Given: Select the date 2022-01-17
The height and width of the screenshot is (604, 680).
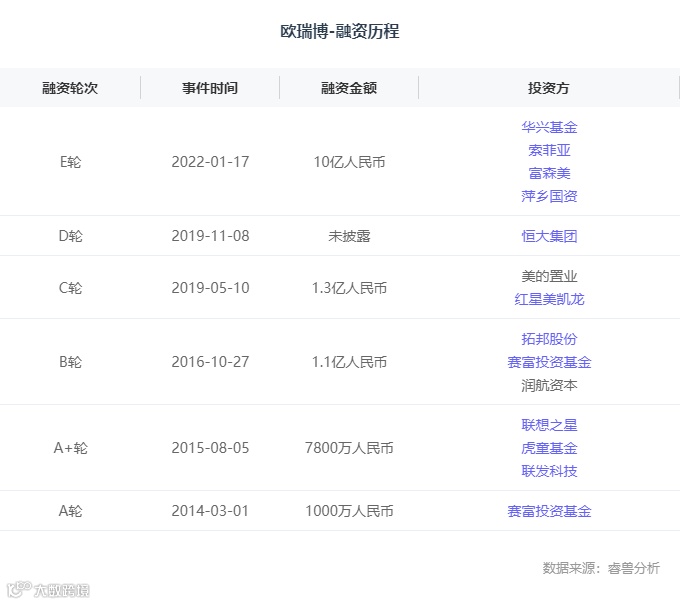Looking at the screenshot, I should [x=210, y=162].
